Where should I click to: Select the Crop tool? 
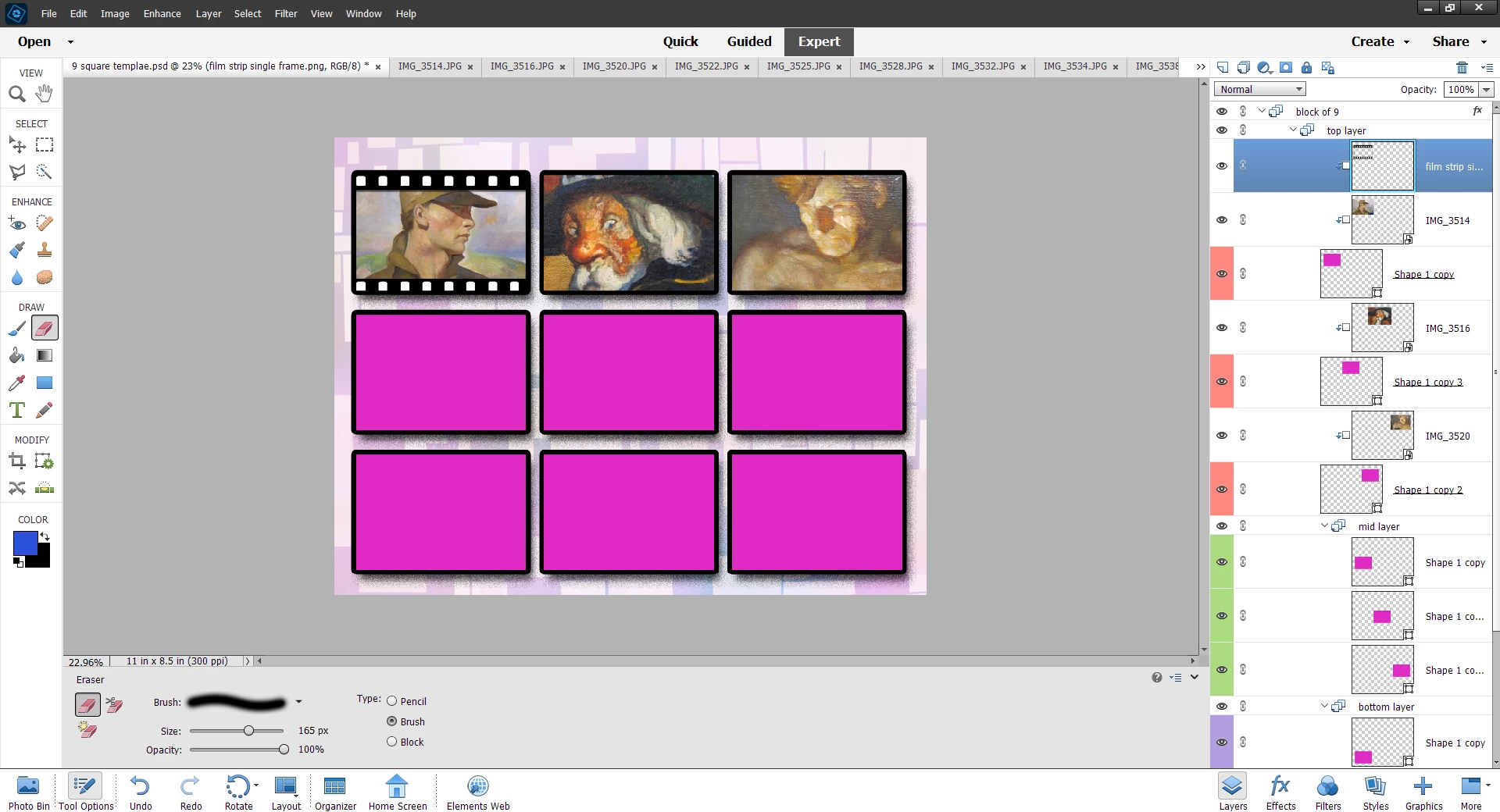tap(17, 461)
